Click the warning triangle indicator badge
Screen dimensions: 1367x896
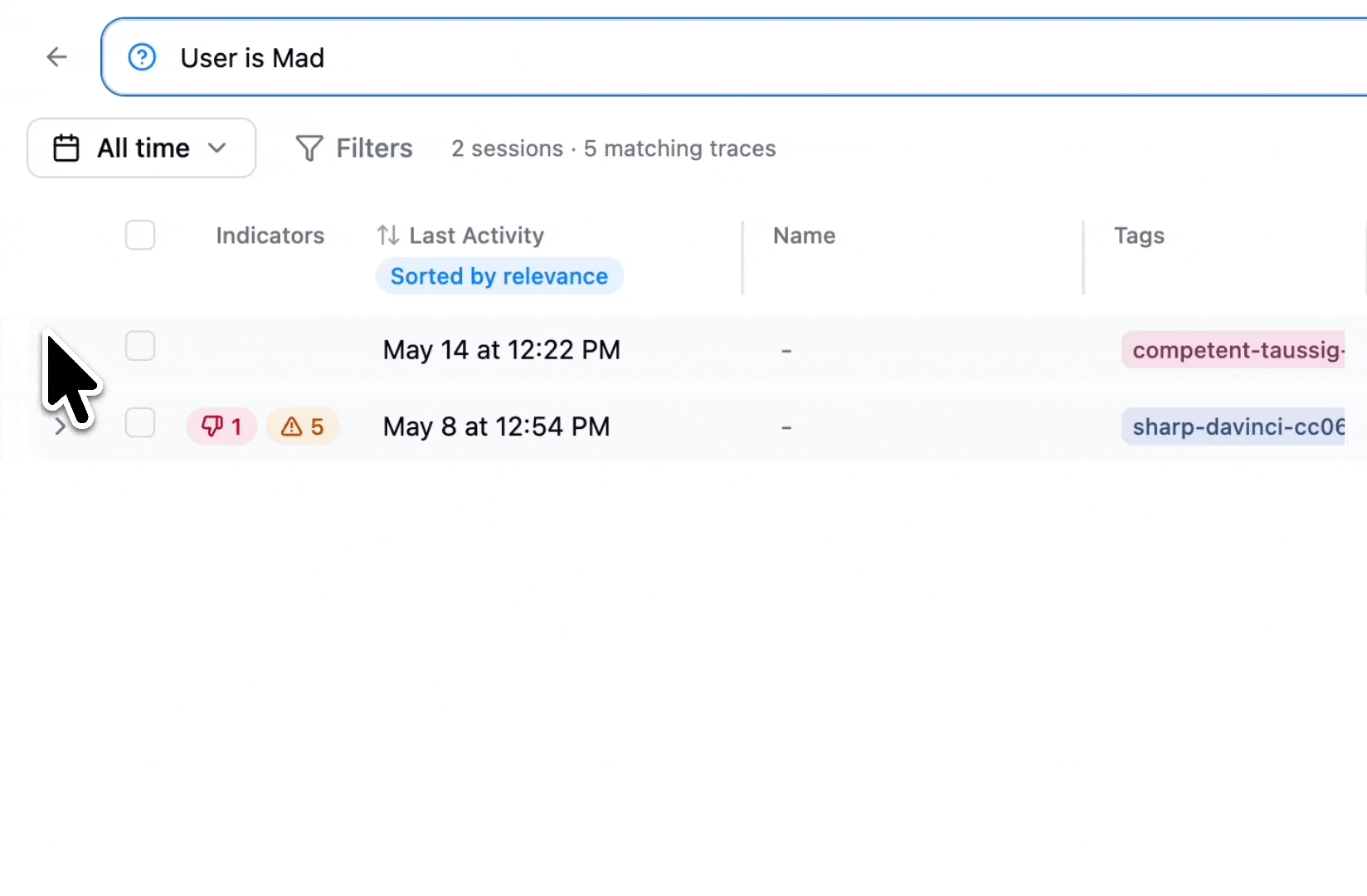pyautogui.click(x=303, y=426)
